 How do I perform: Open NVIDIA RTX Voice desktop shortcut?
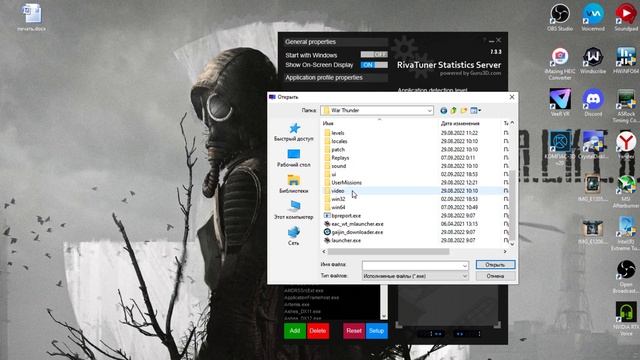coord(626,319)
